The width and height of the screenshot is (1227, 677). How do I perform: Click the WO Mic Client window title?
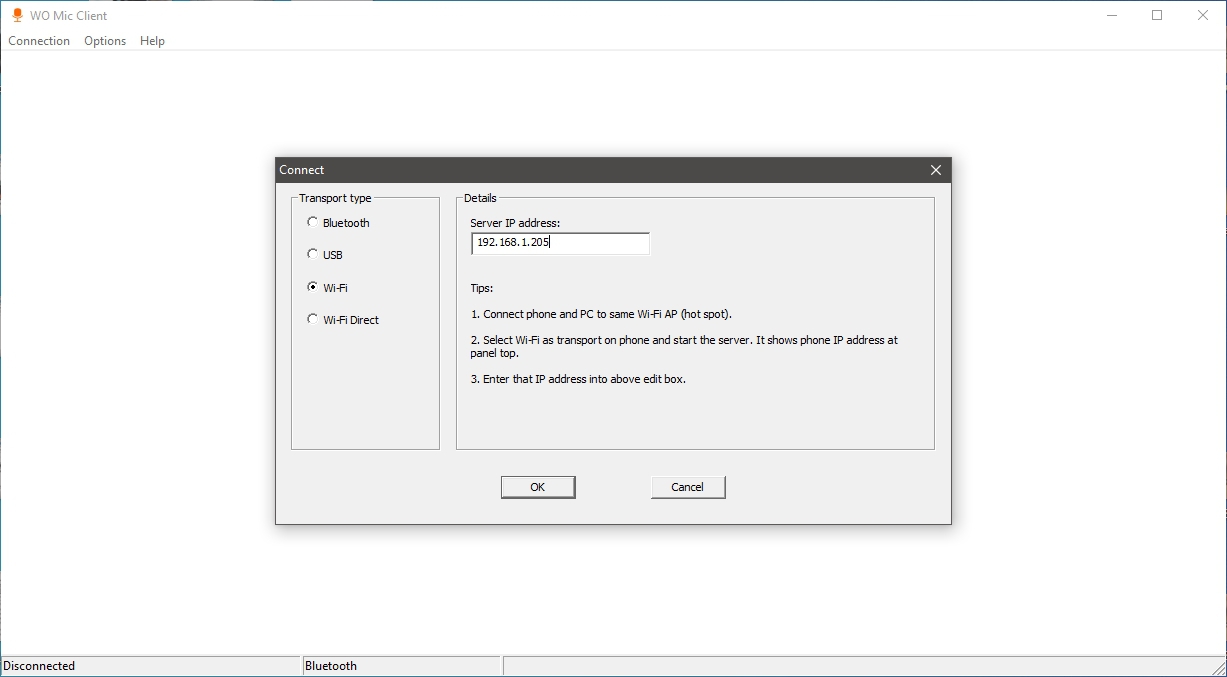point(69,16)
